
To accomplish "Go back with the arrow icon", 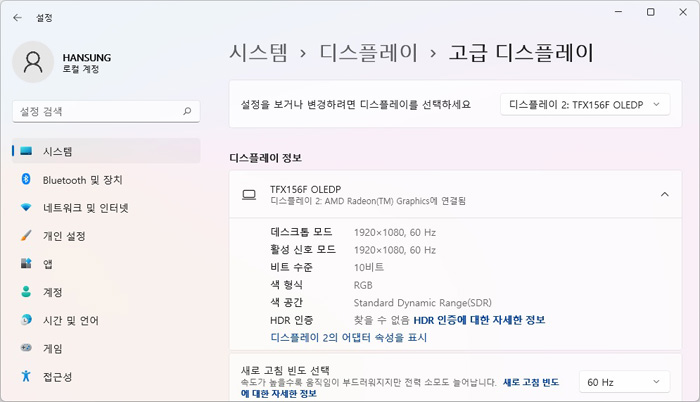I will pyautogui.click(x=17, y=18).
